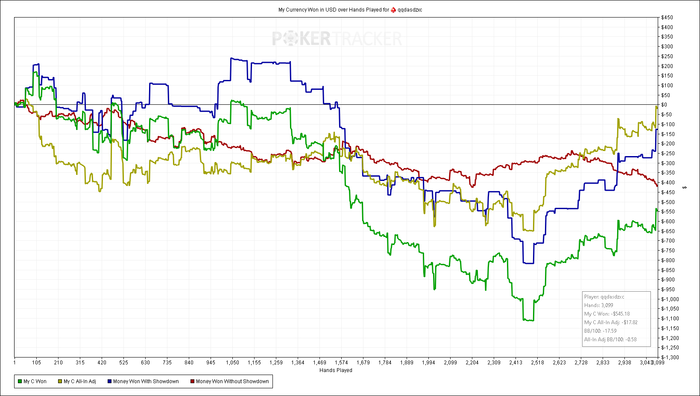This screenshot has width=700, height=396.
Task: Click the $0 y-axis tick label
Action: [664, 105]
